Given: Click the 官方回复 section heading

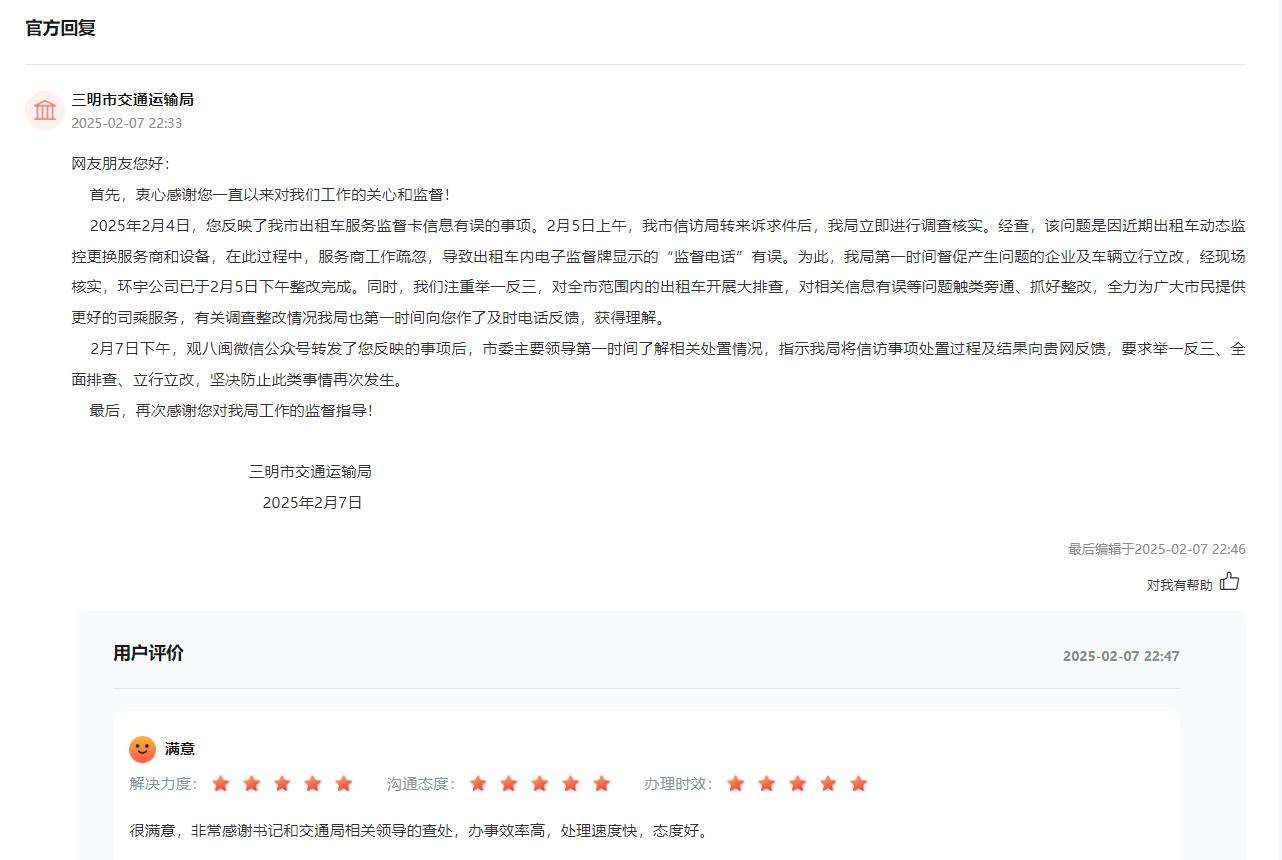Looking at the screenshot, I should tap(60, 28).
